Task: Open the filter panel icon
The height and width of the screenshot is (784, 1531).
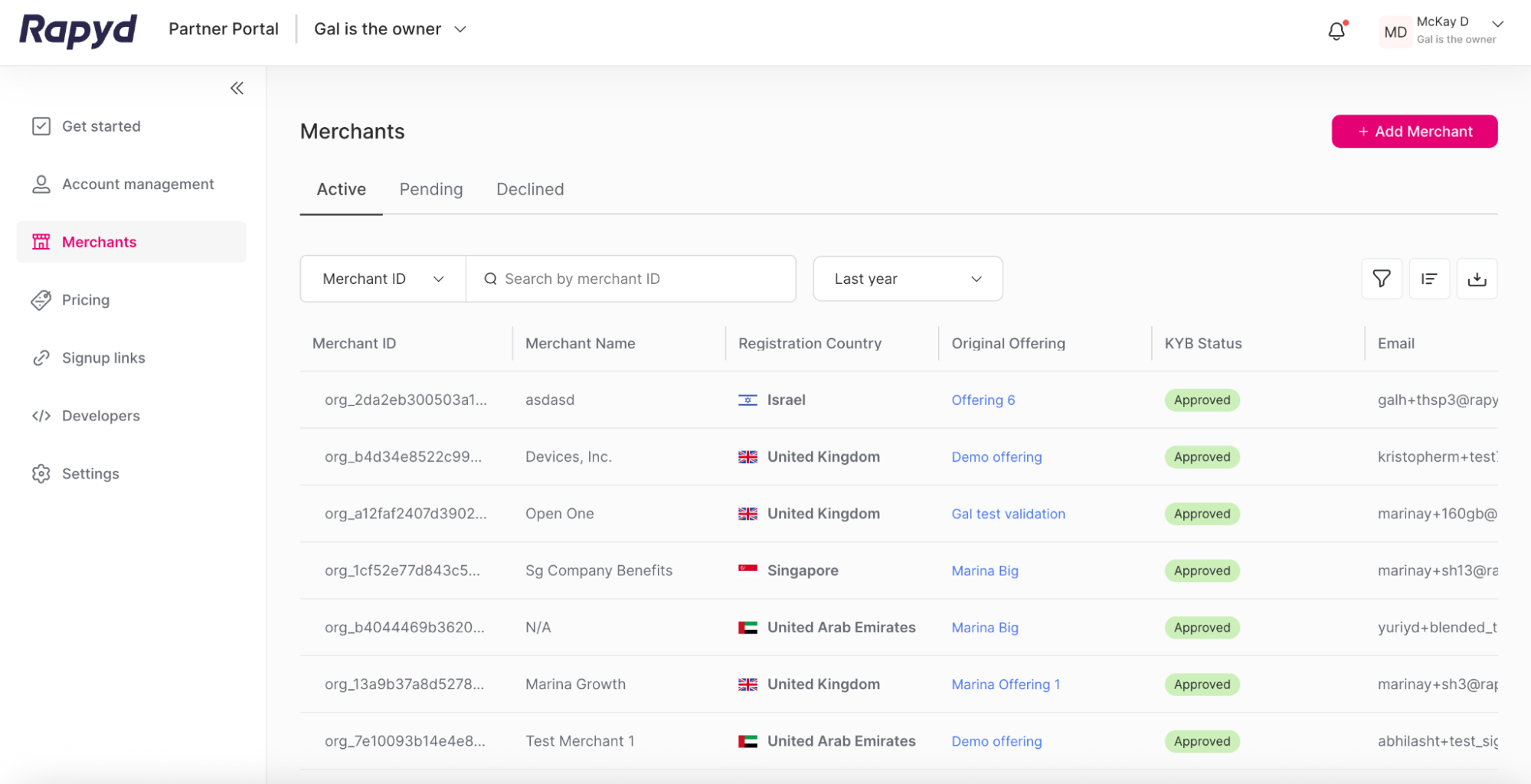Action: 1381,278
